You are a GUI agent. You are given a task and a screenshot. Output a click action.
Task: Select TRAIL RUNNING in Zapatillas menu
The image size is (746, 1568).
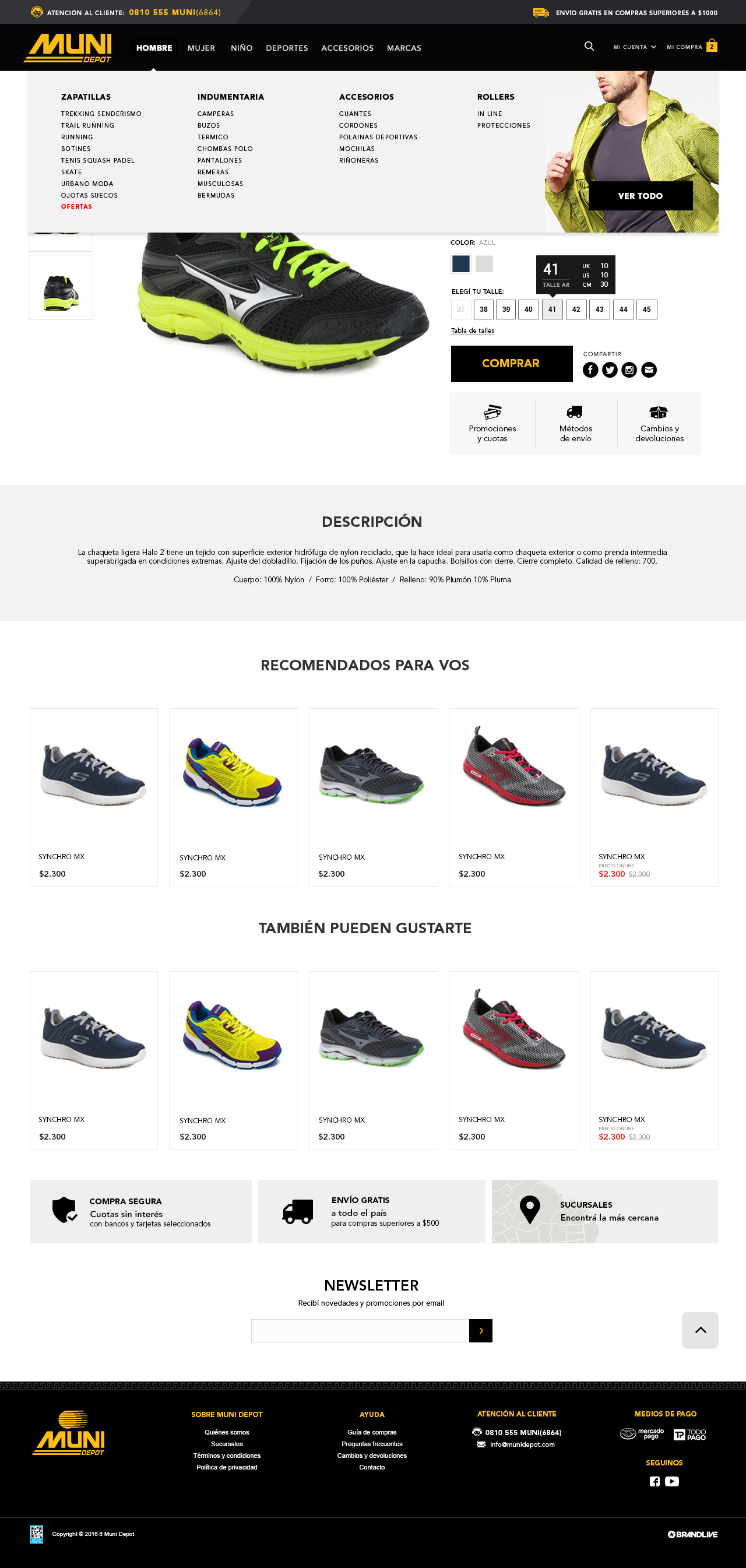click(x=87, y=125)
